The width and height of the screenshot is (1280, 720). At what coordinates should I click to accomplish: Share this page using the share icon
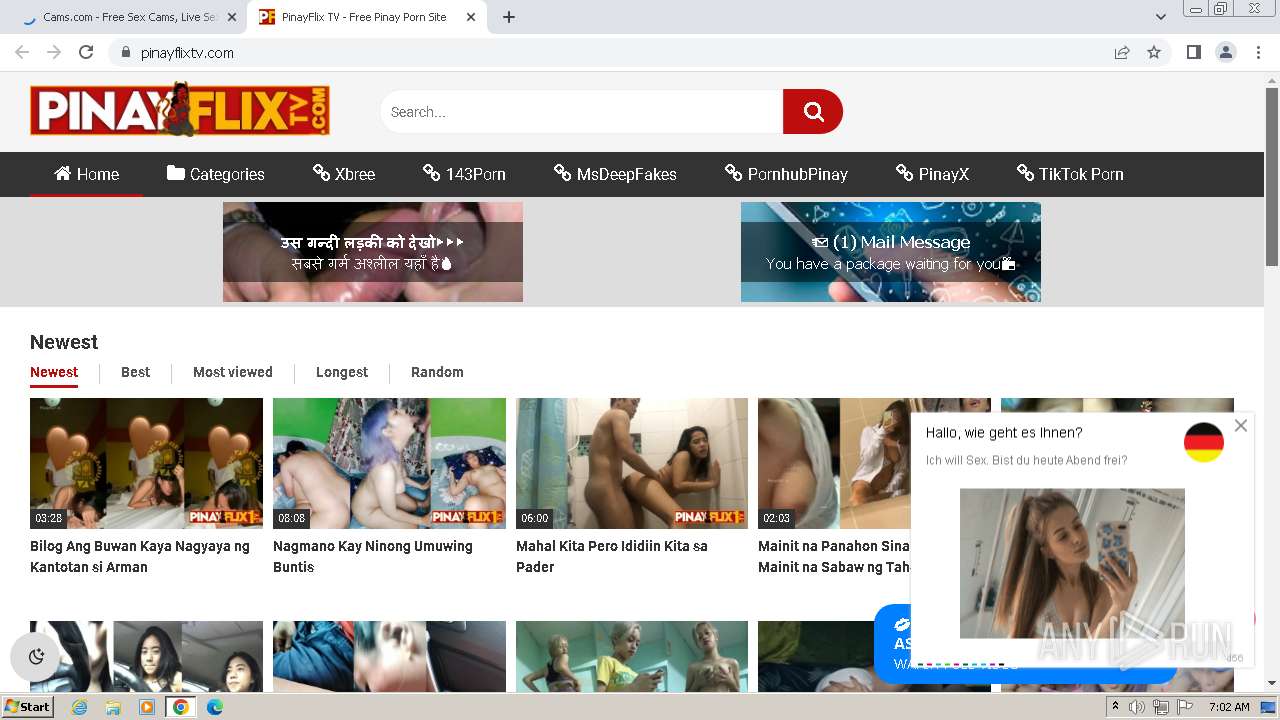coord(1122,52)
